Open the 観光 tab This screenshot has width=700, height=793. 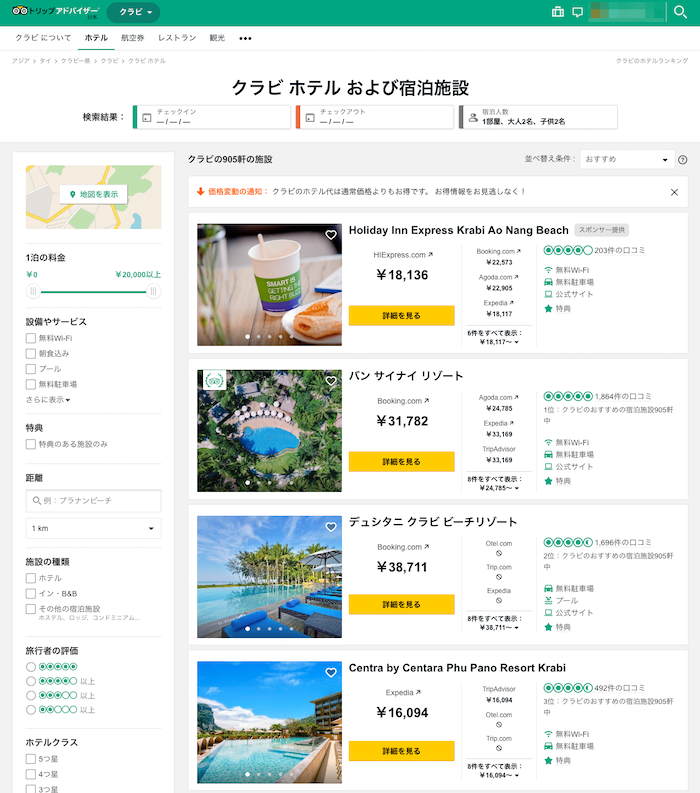click(x=217, y=38)
